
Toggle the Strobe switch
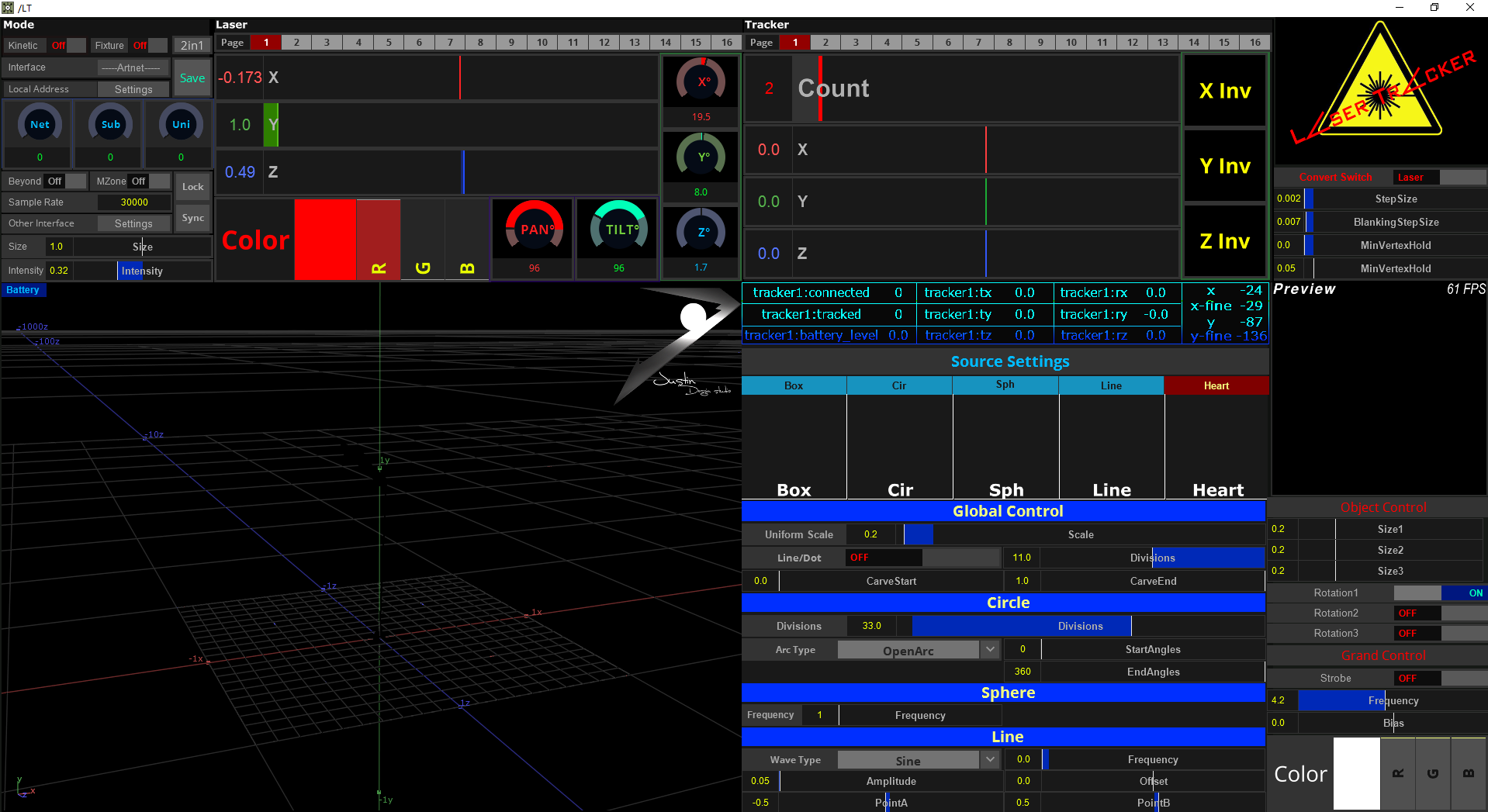point(1440,678)
